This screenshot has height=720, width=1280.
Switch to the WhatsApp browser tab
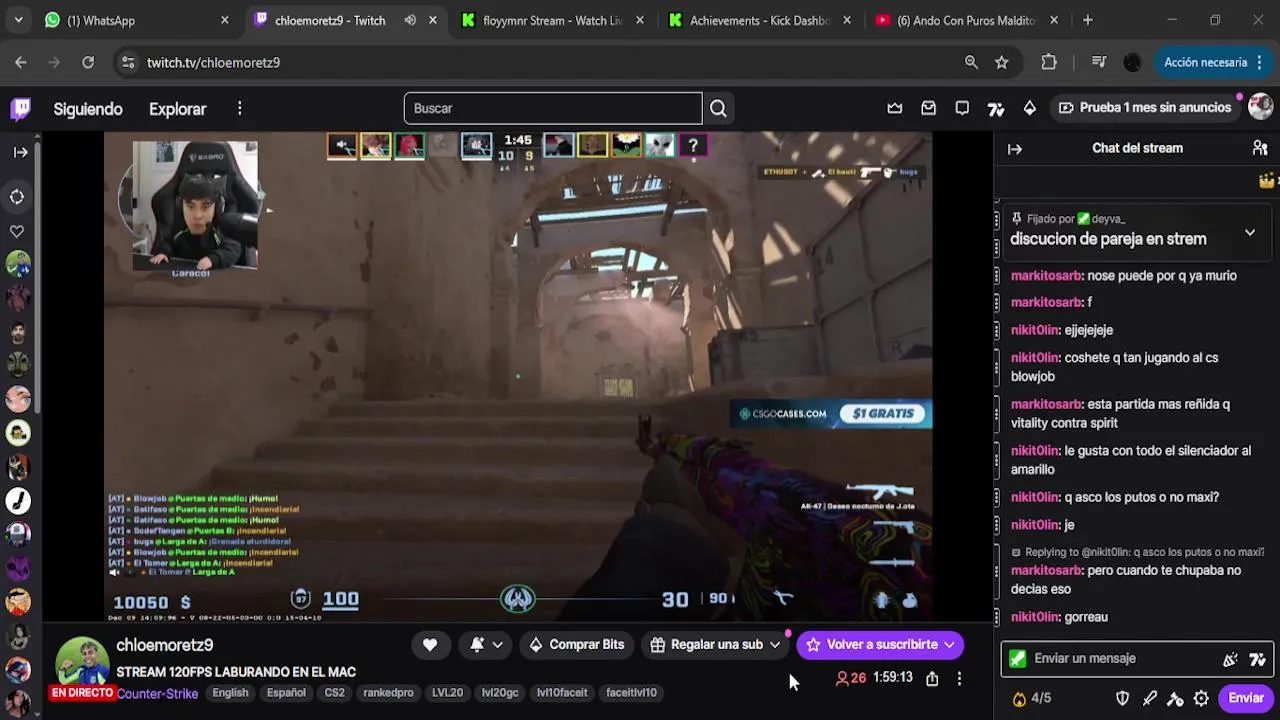pos(137,20)
